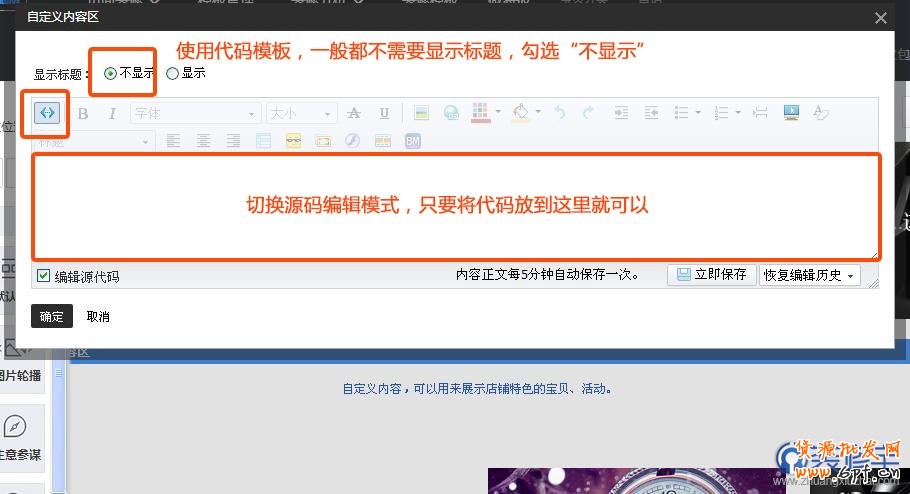This screenshot has width=910, height=494.
Task: Center align text
Action: click(x=203, y=141)
